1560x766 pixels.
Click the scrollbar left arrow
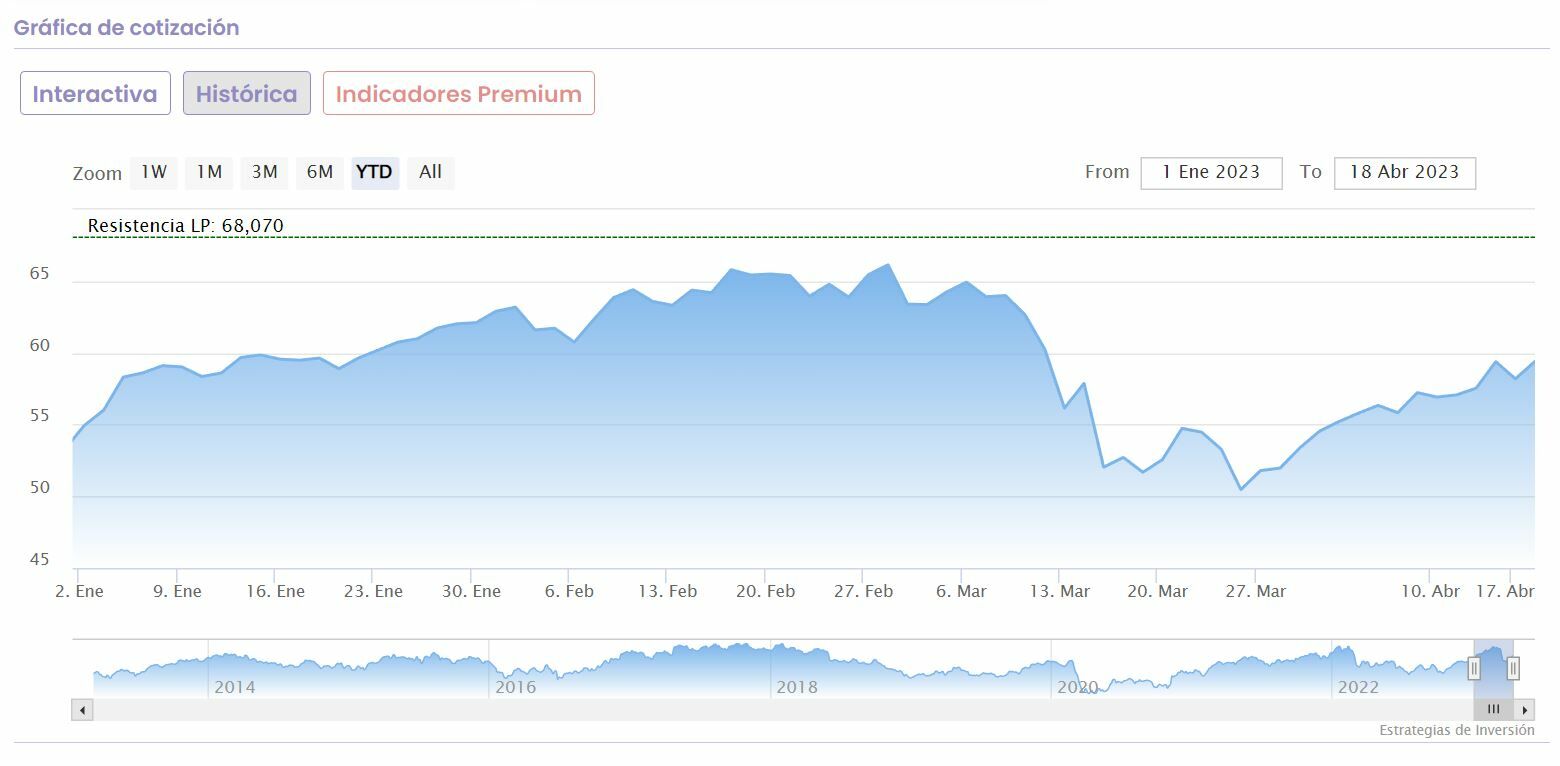tap(82, 710)
